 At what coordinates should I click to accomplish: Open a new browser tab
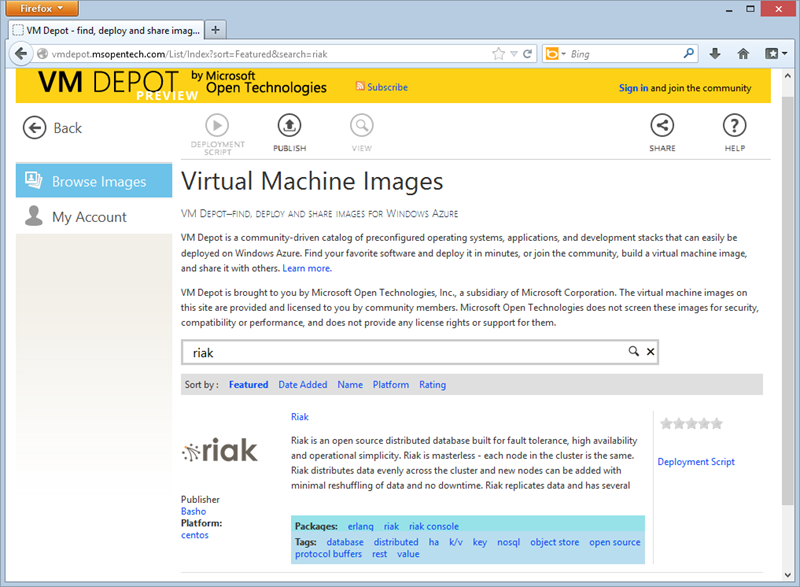pyautogui.click(x=215, y=30)
